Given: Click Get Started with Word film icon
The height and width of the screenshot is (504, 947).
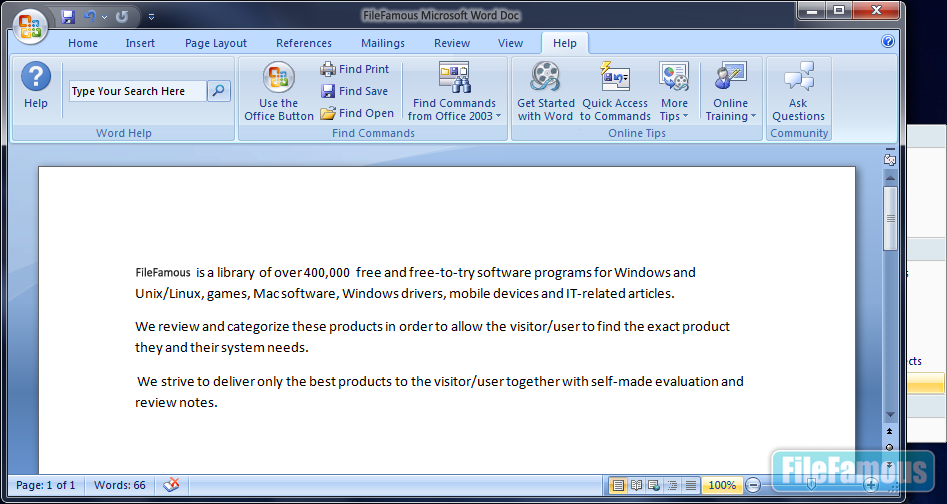Looking at the screenshot, I should pyautogui.click(x=545, y=91).
